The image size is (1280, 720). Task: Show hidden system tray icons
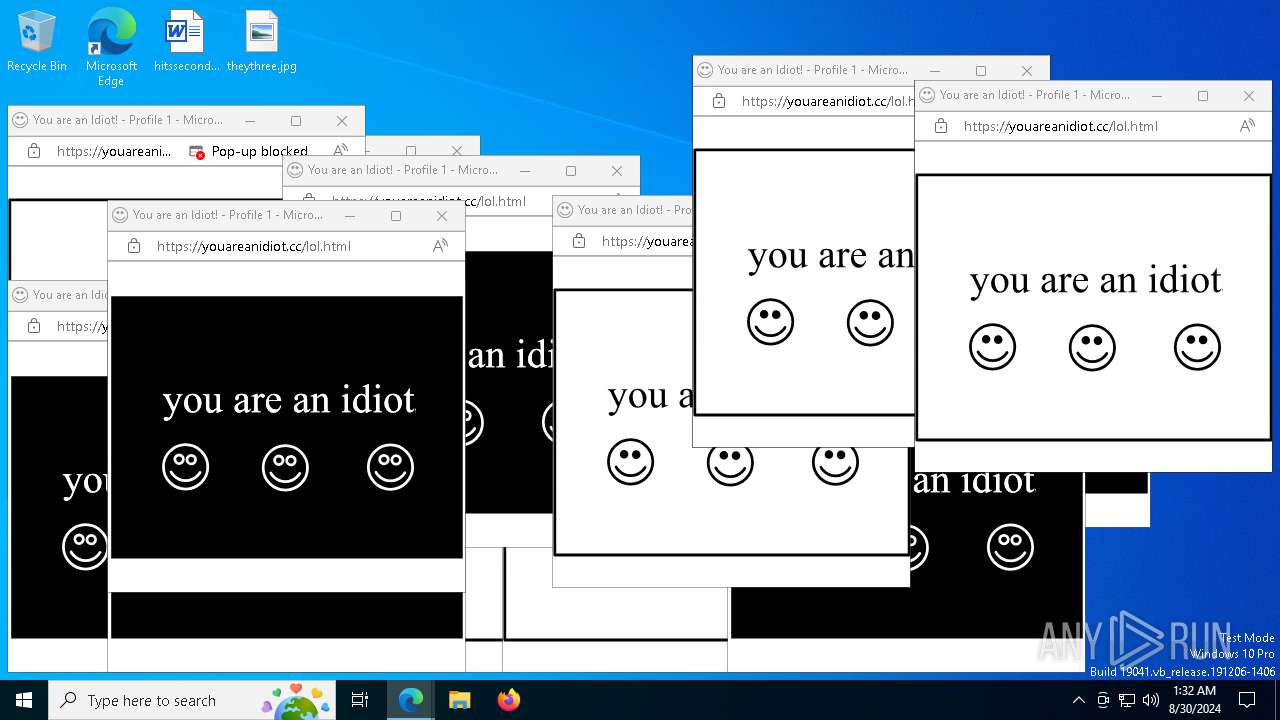click(x=1078, y=700)
